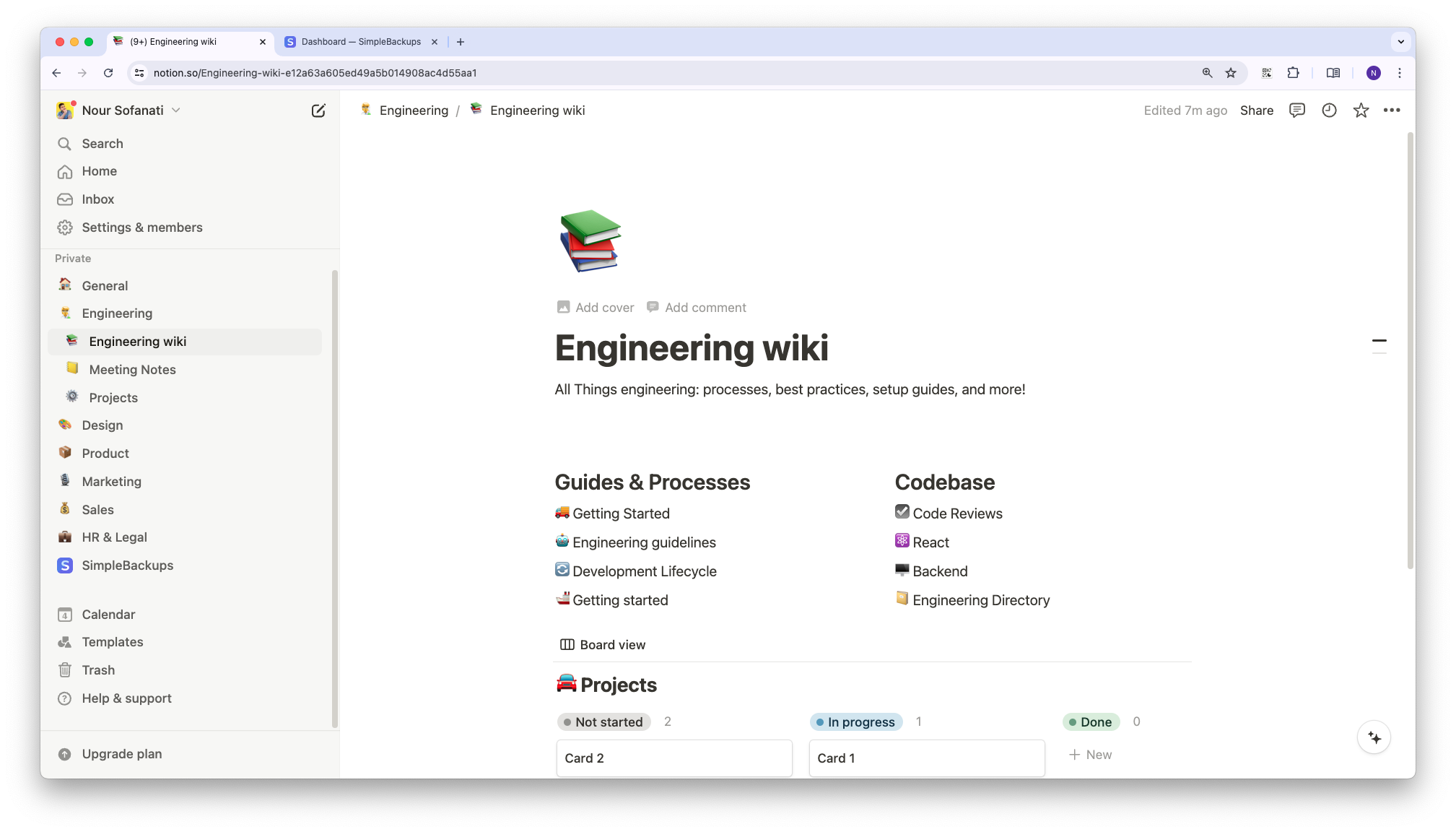Open the page options ellipsis menu
Image resolution: width=1456 pixels, height=832 pixels.
pyautogui.click(x=1392, y=110)
